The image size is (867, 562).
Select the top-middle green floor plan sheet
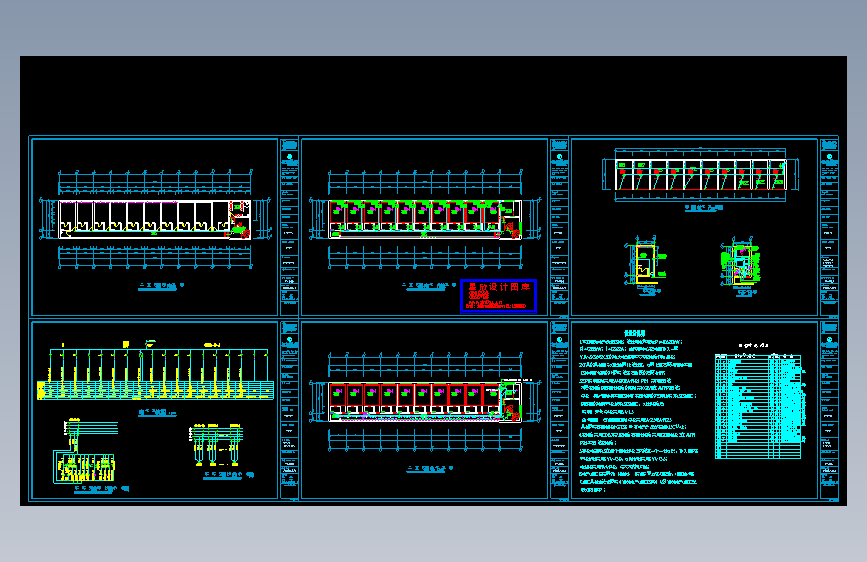[424, 227]
